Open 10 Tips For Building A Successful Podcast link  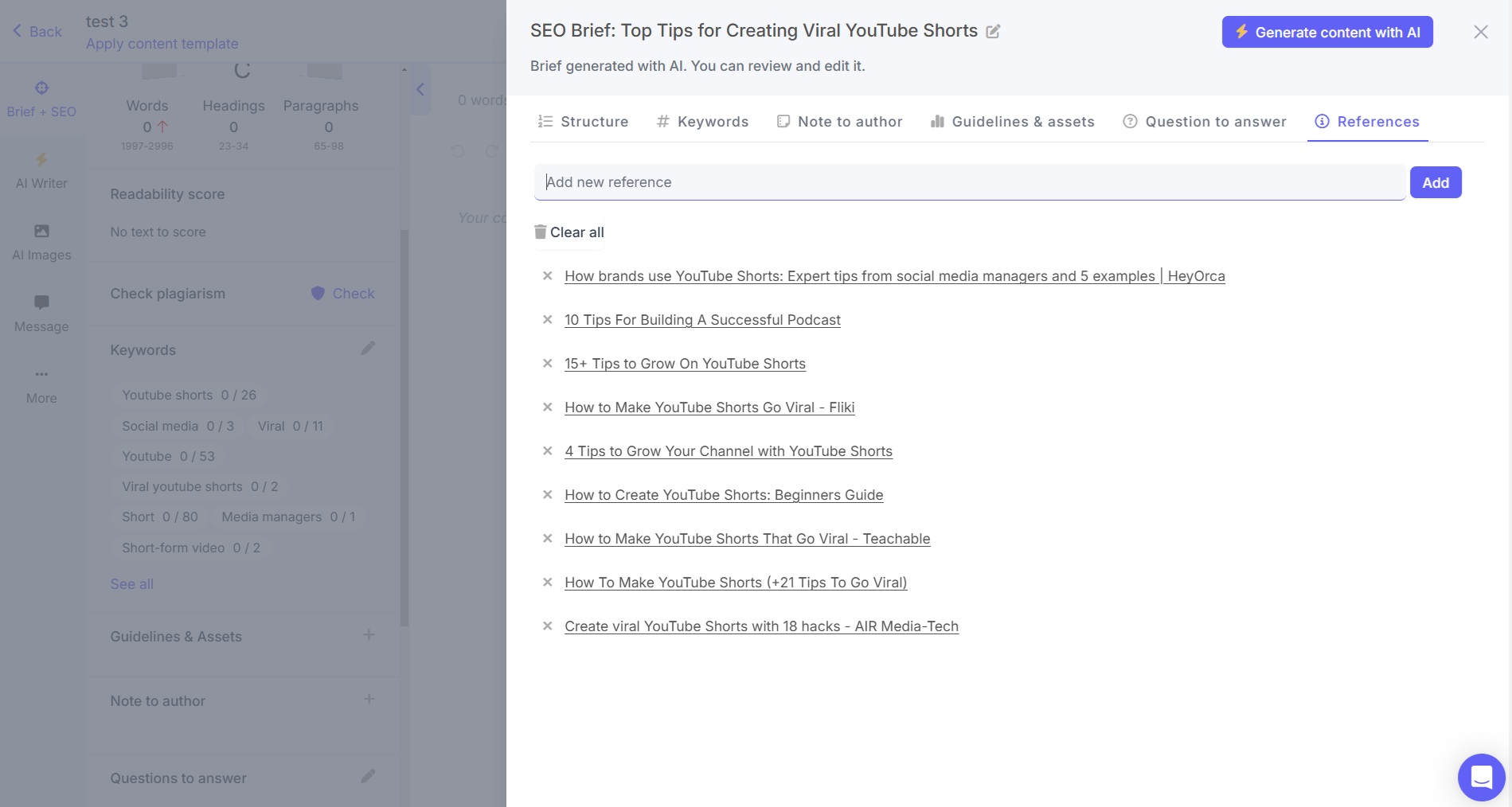[702, 320]
